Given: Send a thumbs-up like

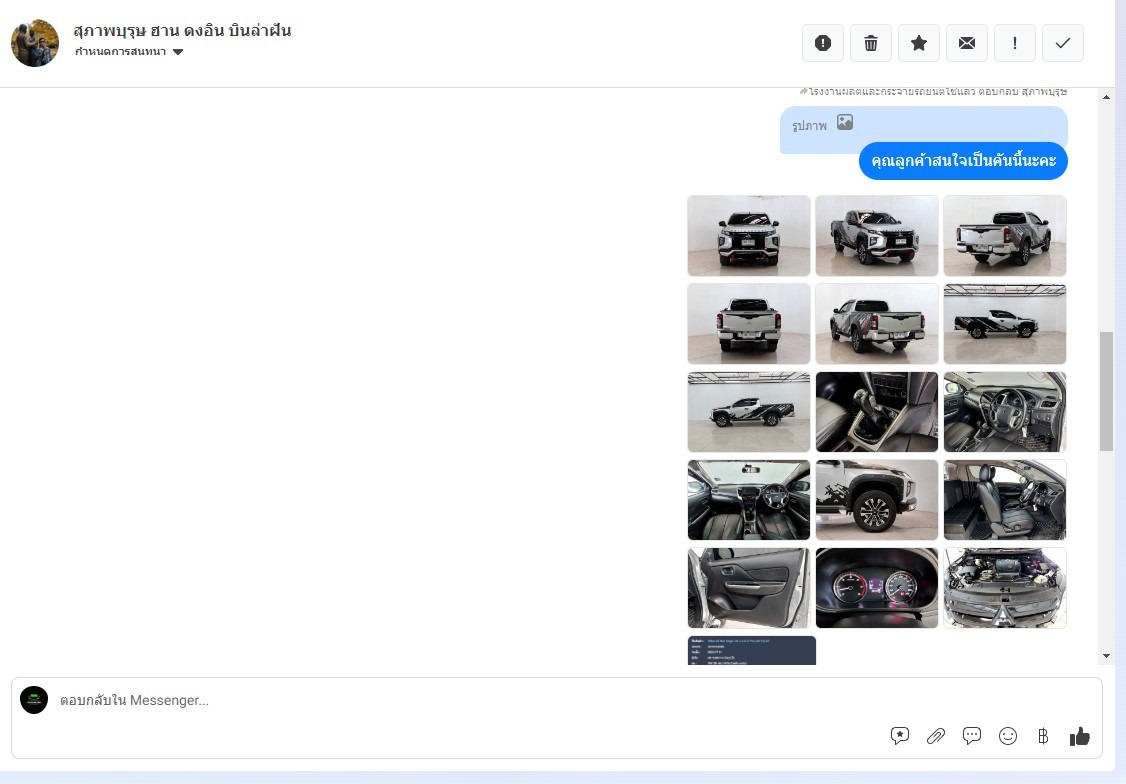Looking at the screenshot, I should [x=1080, y=736].
